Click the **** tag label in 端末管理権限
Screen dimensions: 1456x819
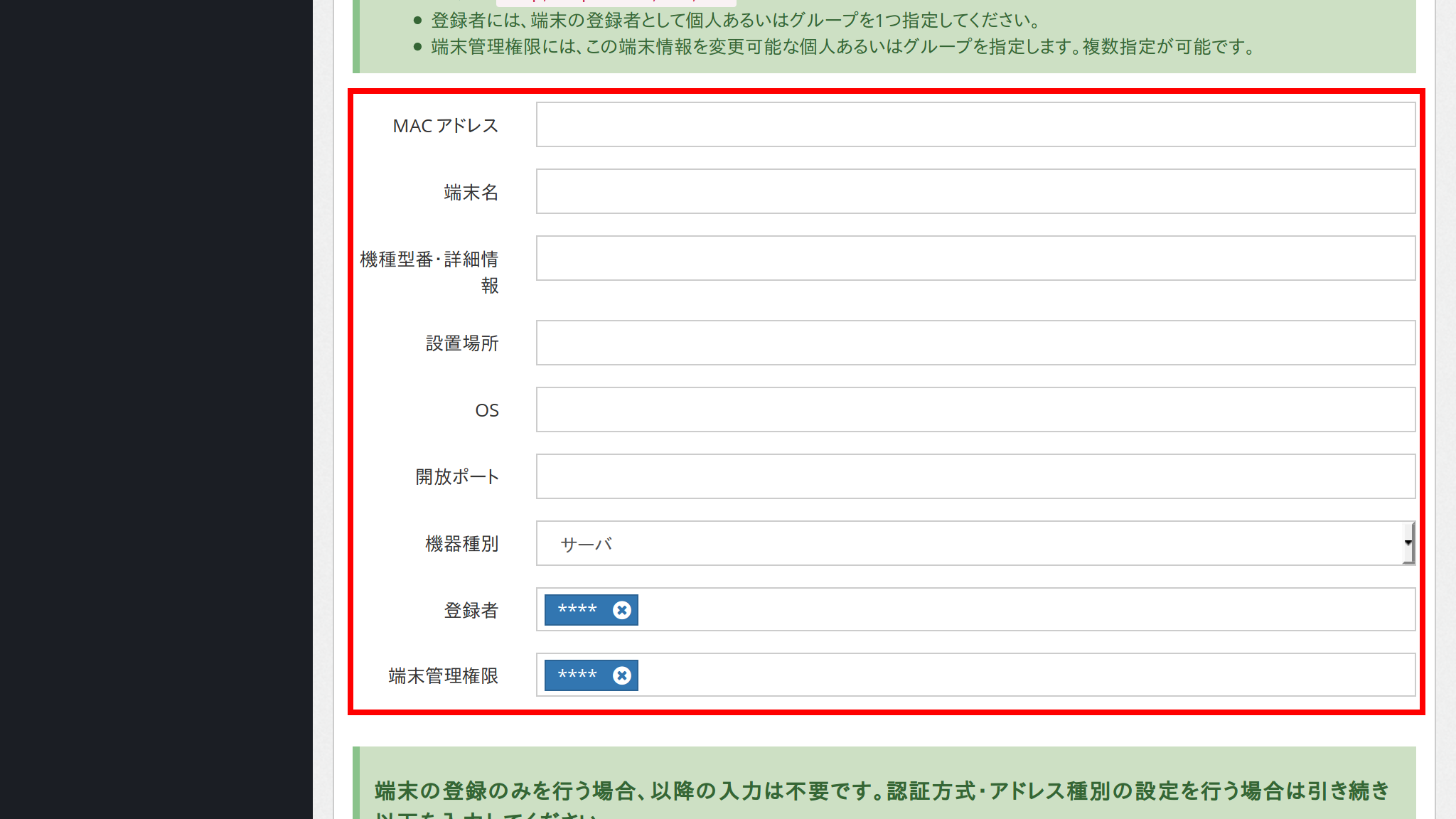(577, 675)
